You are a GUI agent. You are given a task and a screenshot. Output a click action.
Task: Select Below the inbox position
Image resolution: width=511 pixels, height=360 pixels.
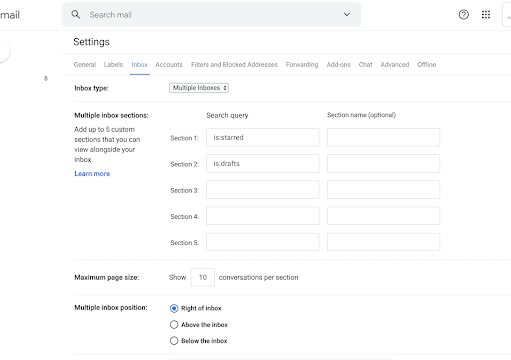coord(174,341)
